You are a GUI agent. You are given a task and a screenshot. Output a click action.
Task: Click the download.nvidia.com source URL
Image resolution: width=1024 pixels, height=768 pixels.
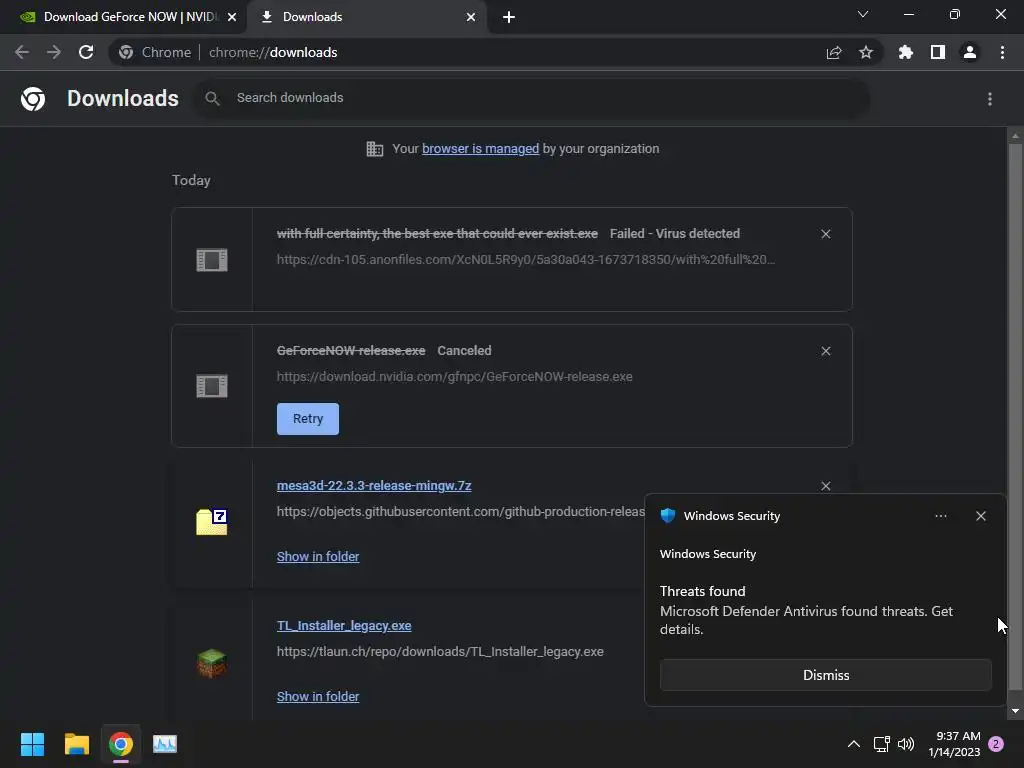pos(455,377)
